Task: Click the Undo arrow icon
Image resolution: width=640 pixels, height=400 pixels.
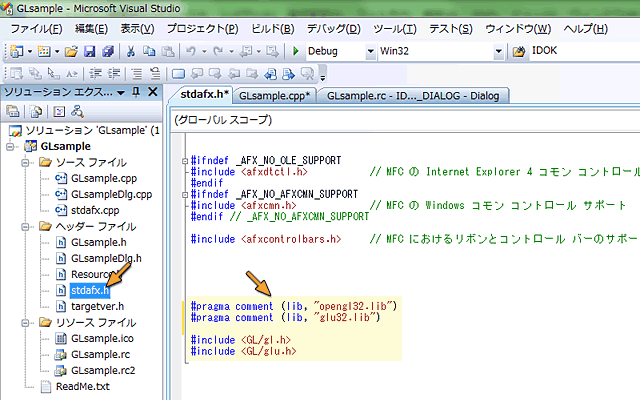Action: (191, 51)
